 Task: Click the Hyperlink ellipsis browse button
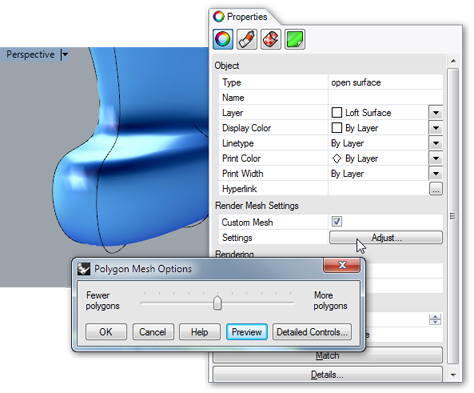coord(436,189)
